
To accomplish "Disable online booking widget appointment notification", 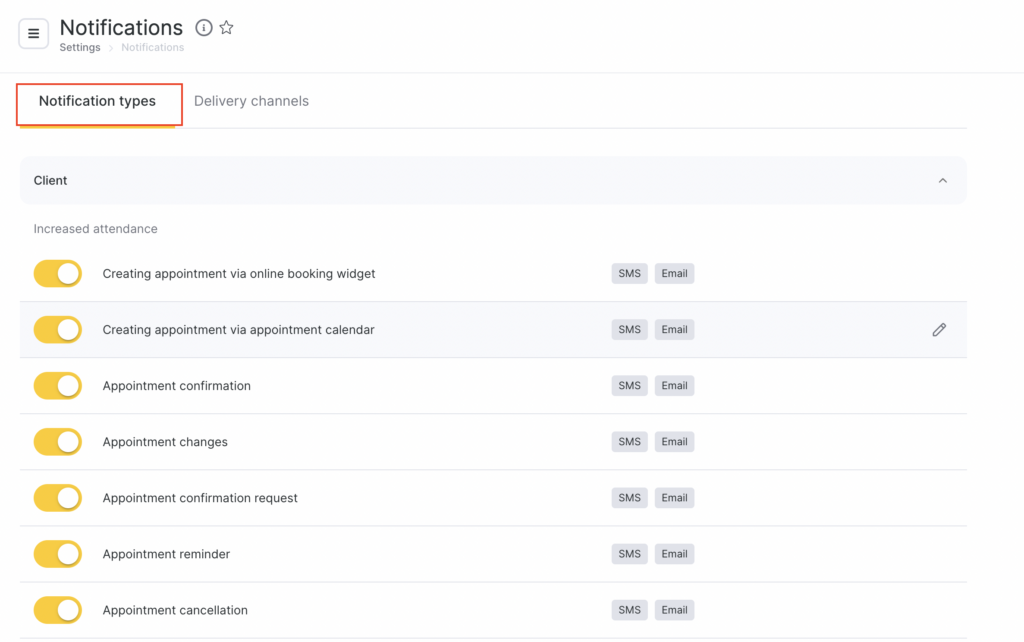I will coord(58,274).
